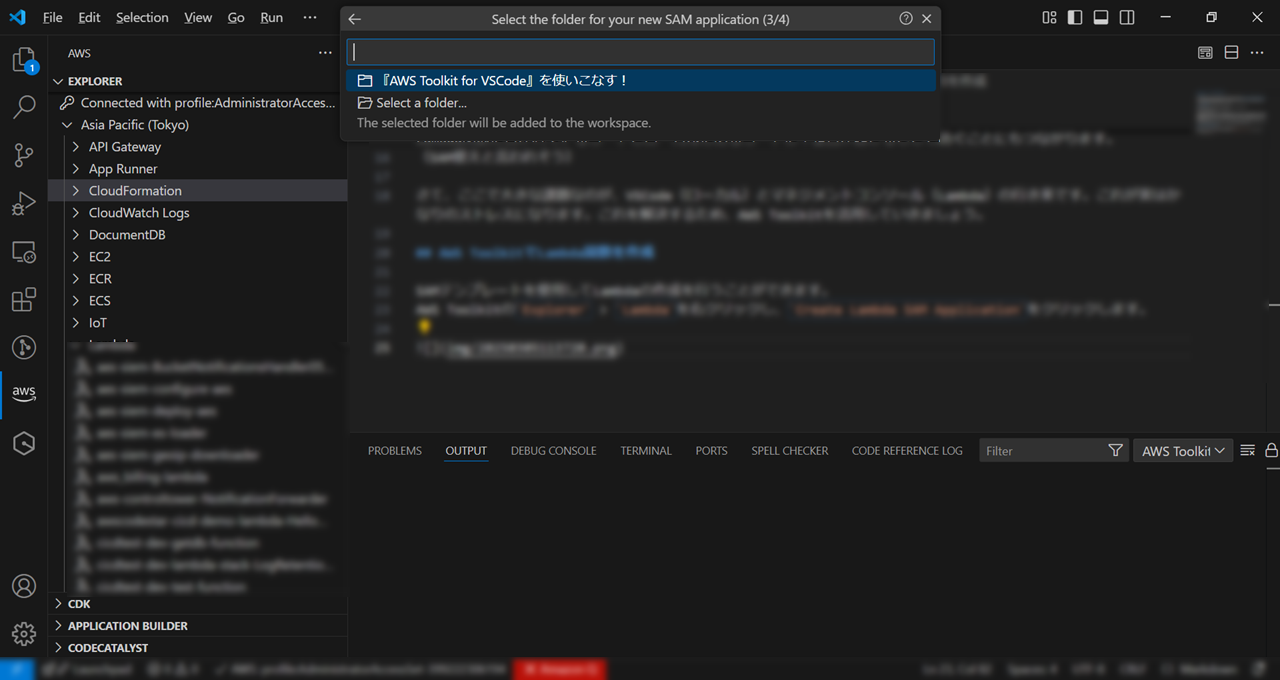Image resolution: width=1280 pixels, height=680 pixels.
Task: Select the Search icon in activity bar
Action: tap(23, 107)
